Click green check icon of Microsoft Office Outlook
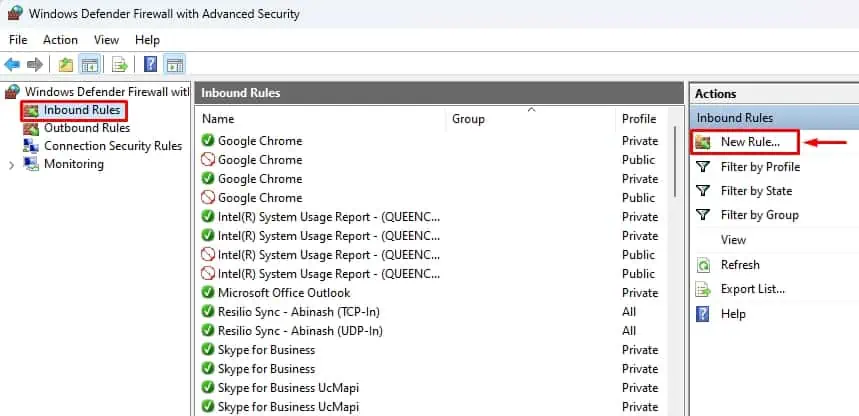 [208, 293]
